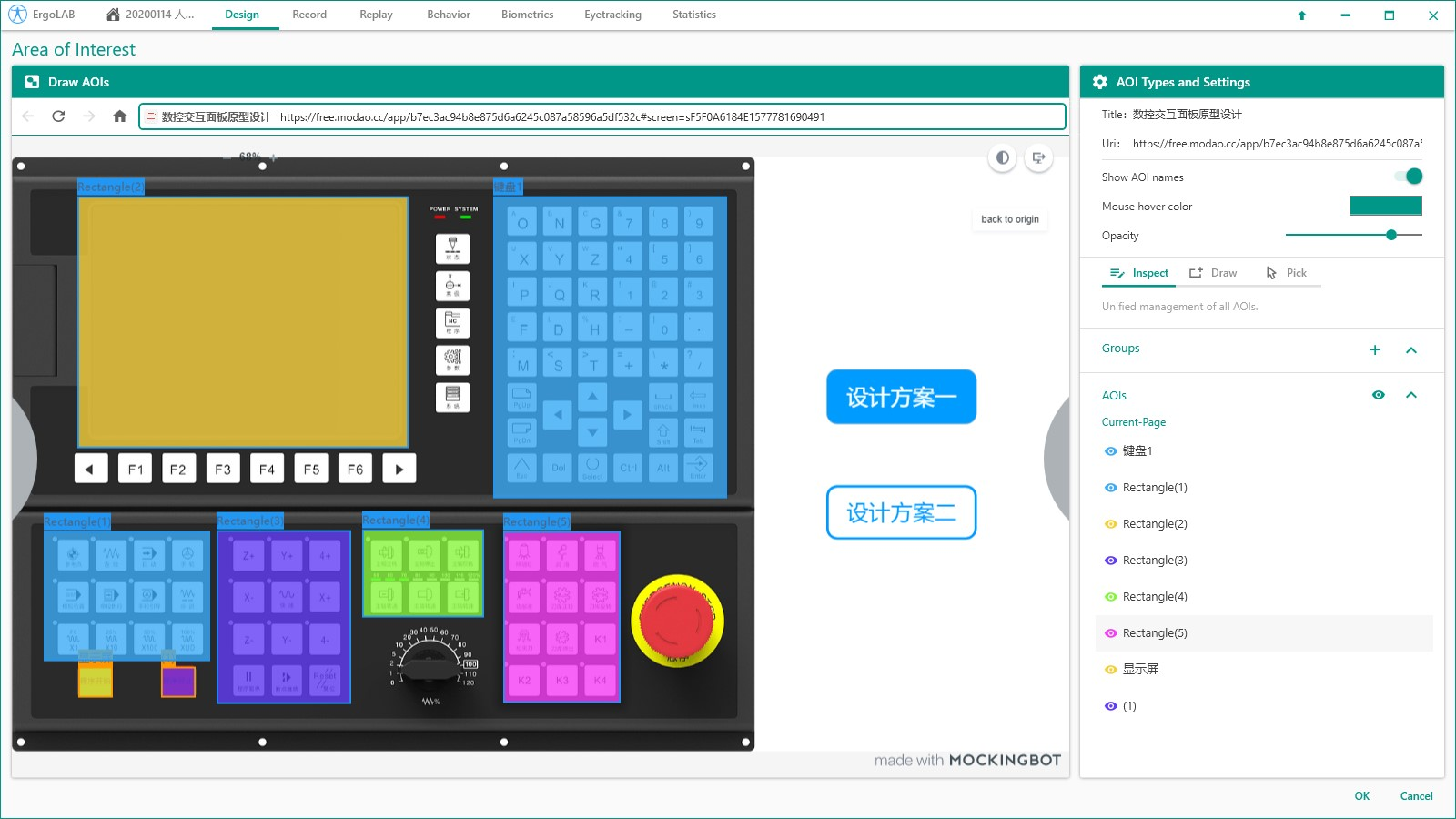Go to the browser home page icon
Screen dimensions: 1456x819
(119, 116)
